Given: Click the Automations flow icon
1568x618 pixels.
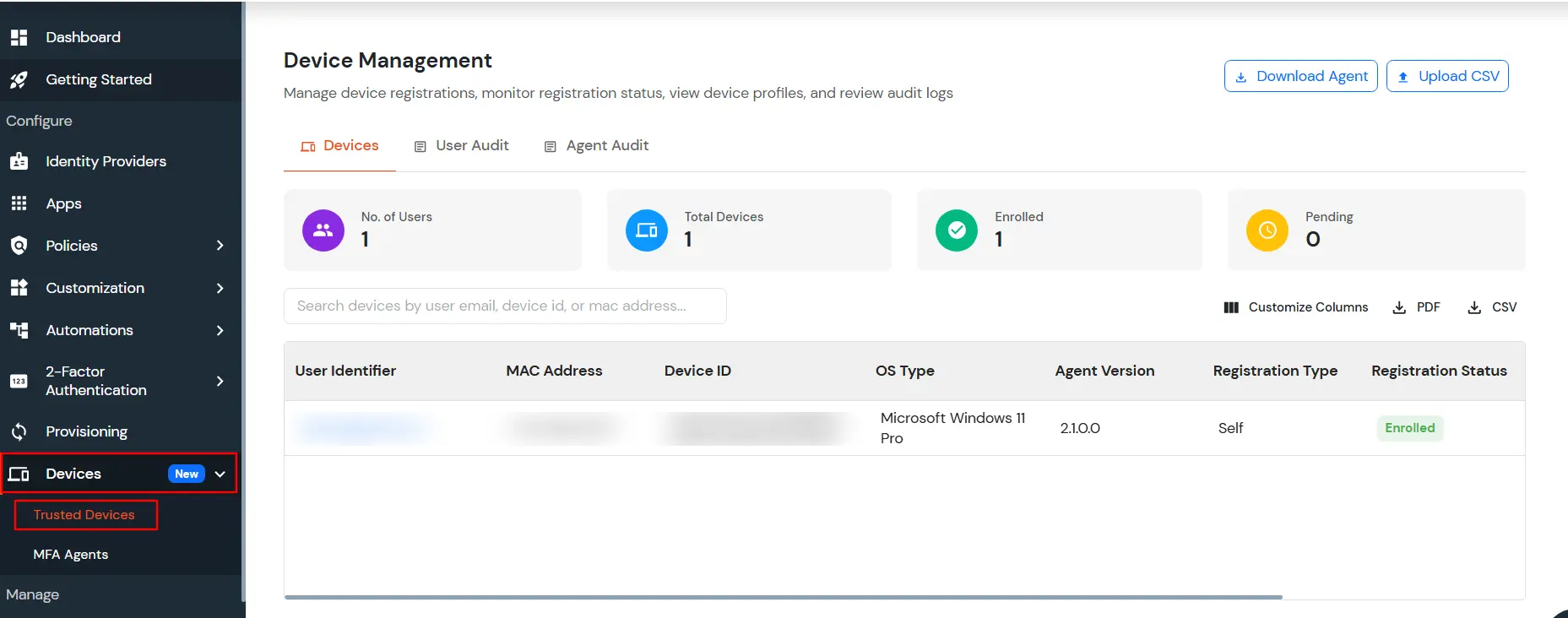Looking at the screenshot, I should (19, 330).
